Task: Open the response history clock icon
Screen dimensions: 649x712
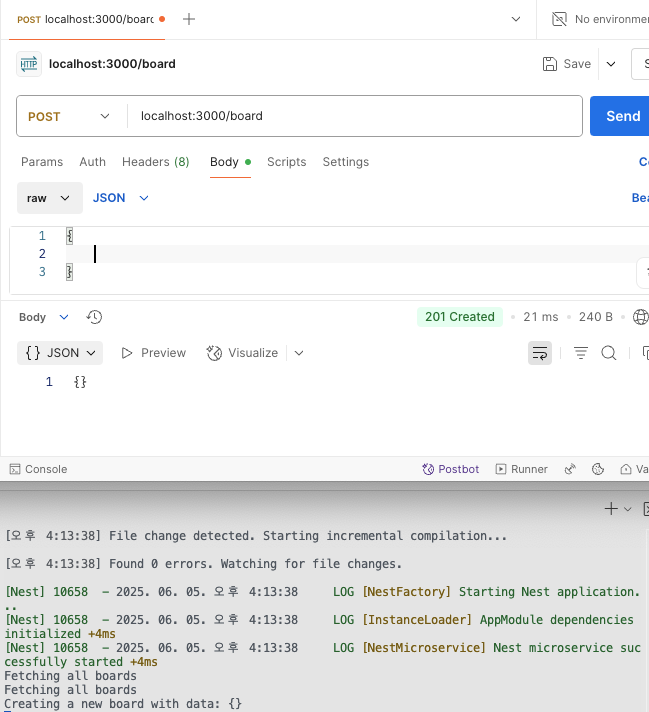Action: pyautogui.click(x=94, y=317)
